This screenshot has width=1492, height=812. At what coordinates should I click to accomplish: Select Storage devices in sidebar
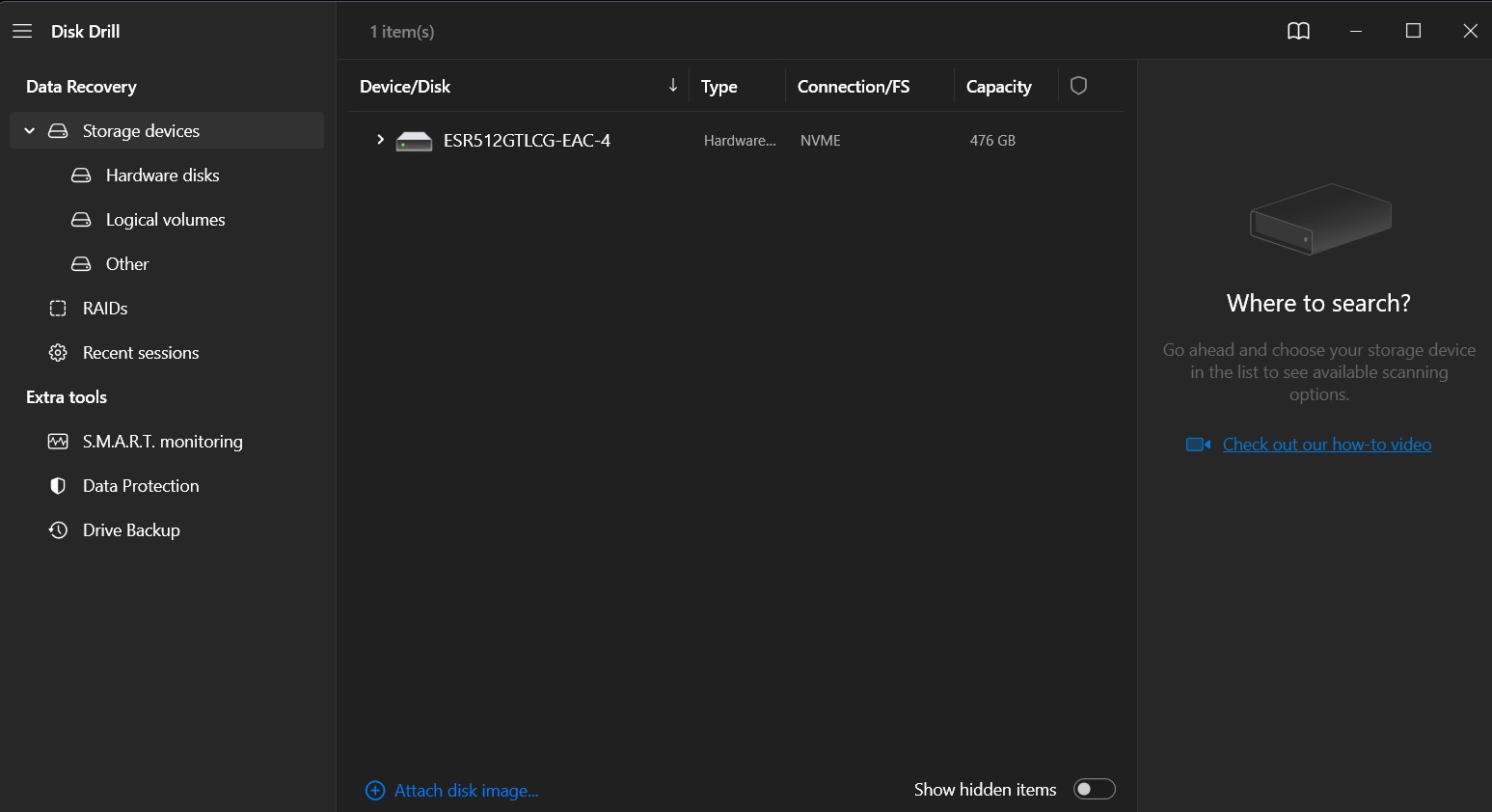coord(167,131)
